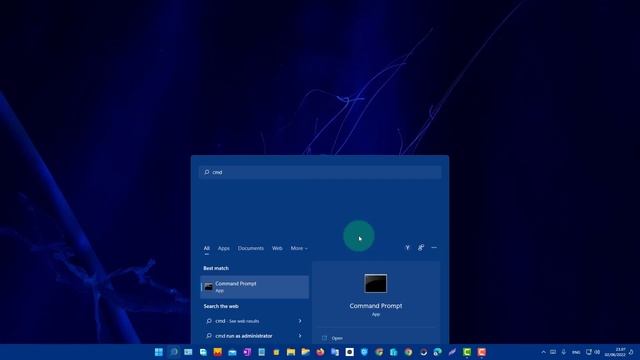
Task: Click the notification icon beside the clock
Action: pos(631,352)
